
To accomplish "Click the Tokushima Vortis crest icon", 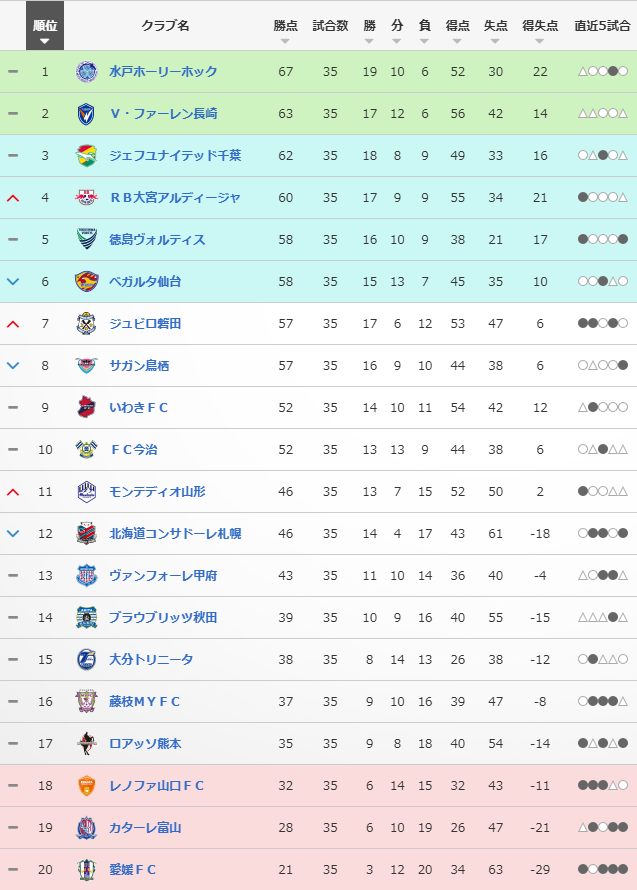I will [87, 240].
